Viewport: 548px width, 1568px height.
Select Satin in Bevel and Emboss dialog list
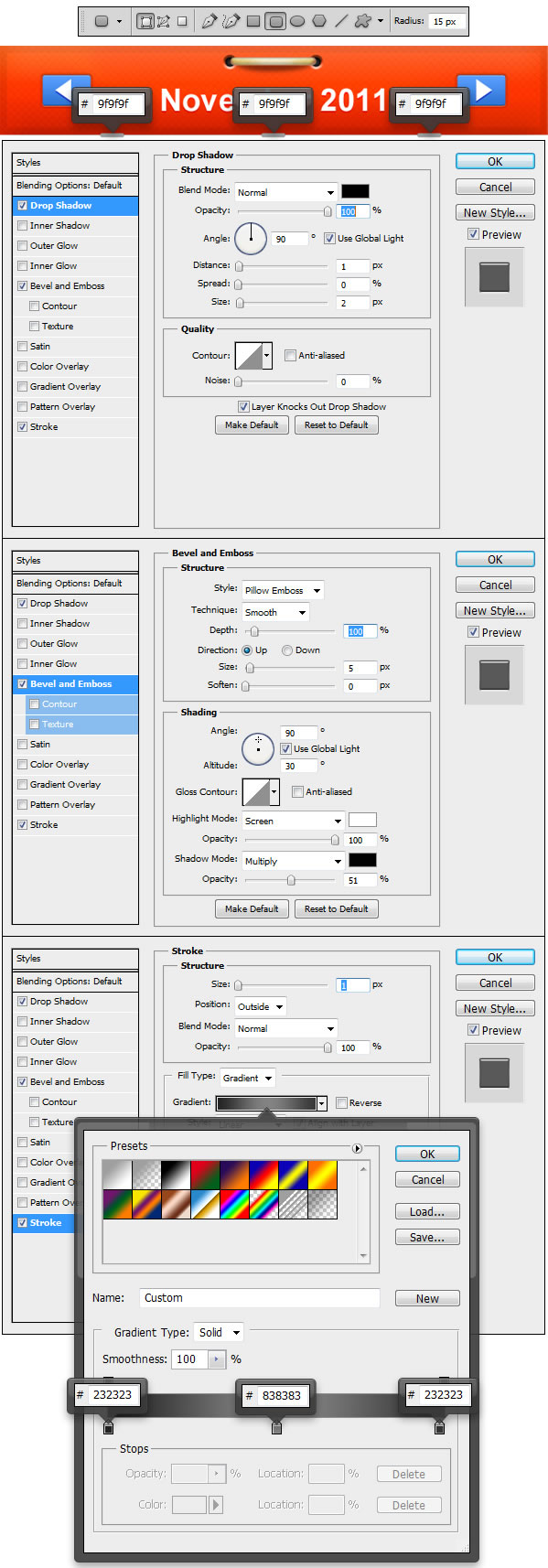pos(76,745)
